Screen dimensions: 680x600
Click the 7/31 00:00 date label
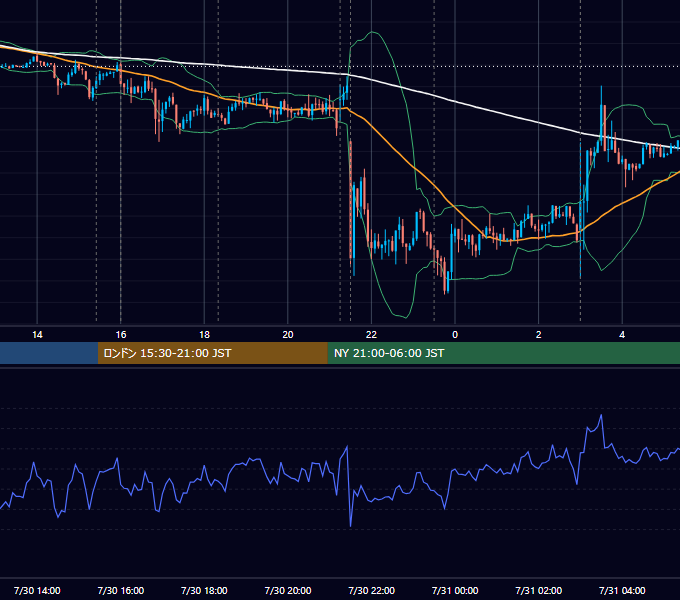tap(455, 590)
